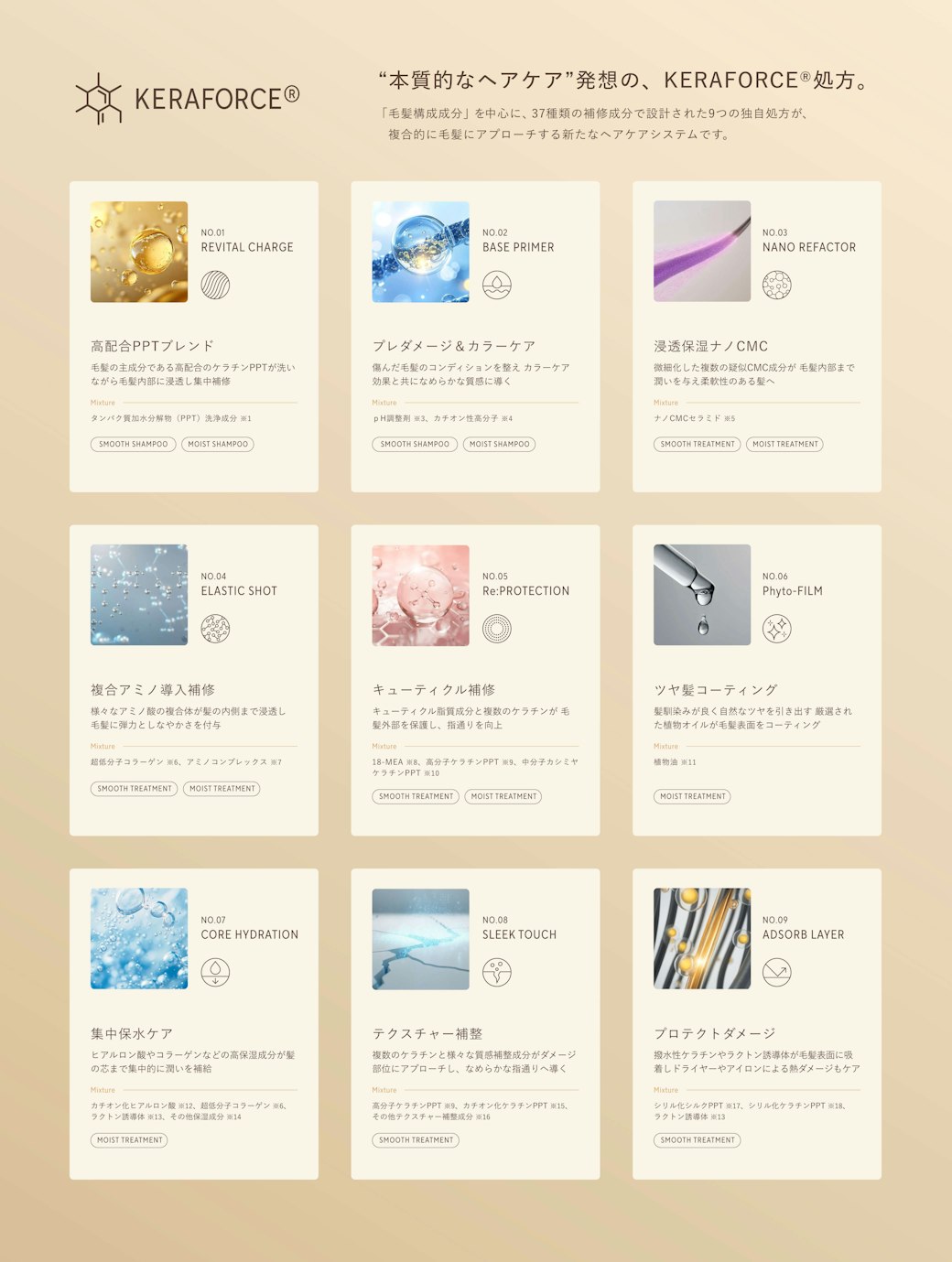Click the NANO REFACTOR bubbles icon
Viewport: 952px width, 1262px height.
[776, 285]
